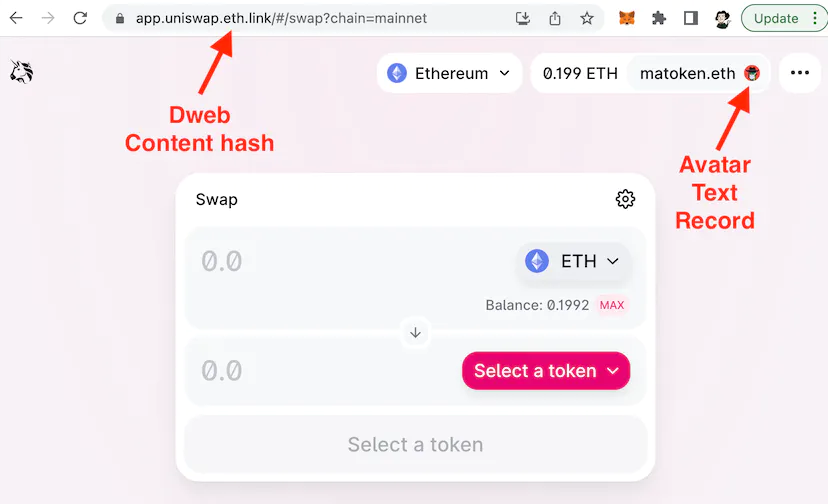This screenshot has height=504, width=828.
Task: Toggle the browser side panel icon
Action: pyautogui.click(x=691, y=18)
